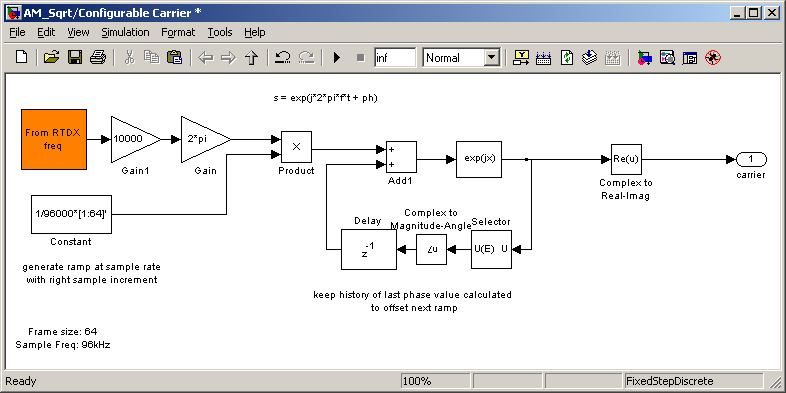Screen dimensions: 786x393
Task: Click the New model icon
Action: point(21,58)
